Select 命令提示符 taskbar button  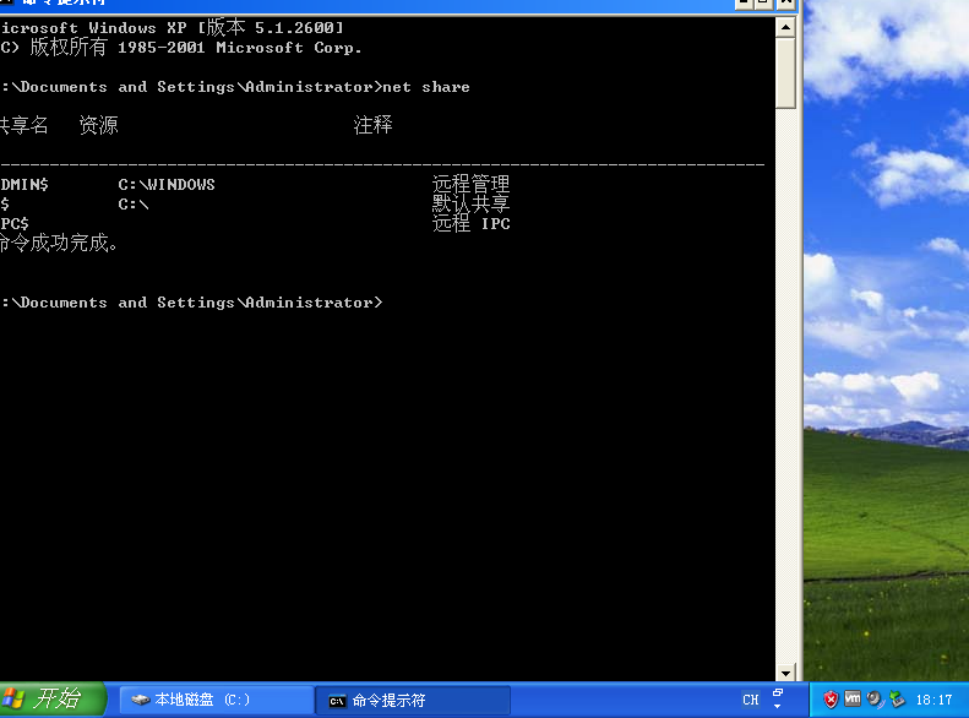tap(413, 700)
